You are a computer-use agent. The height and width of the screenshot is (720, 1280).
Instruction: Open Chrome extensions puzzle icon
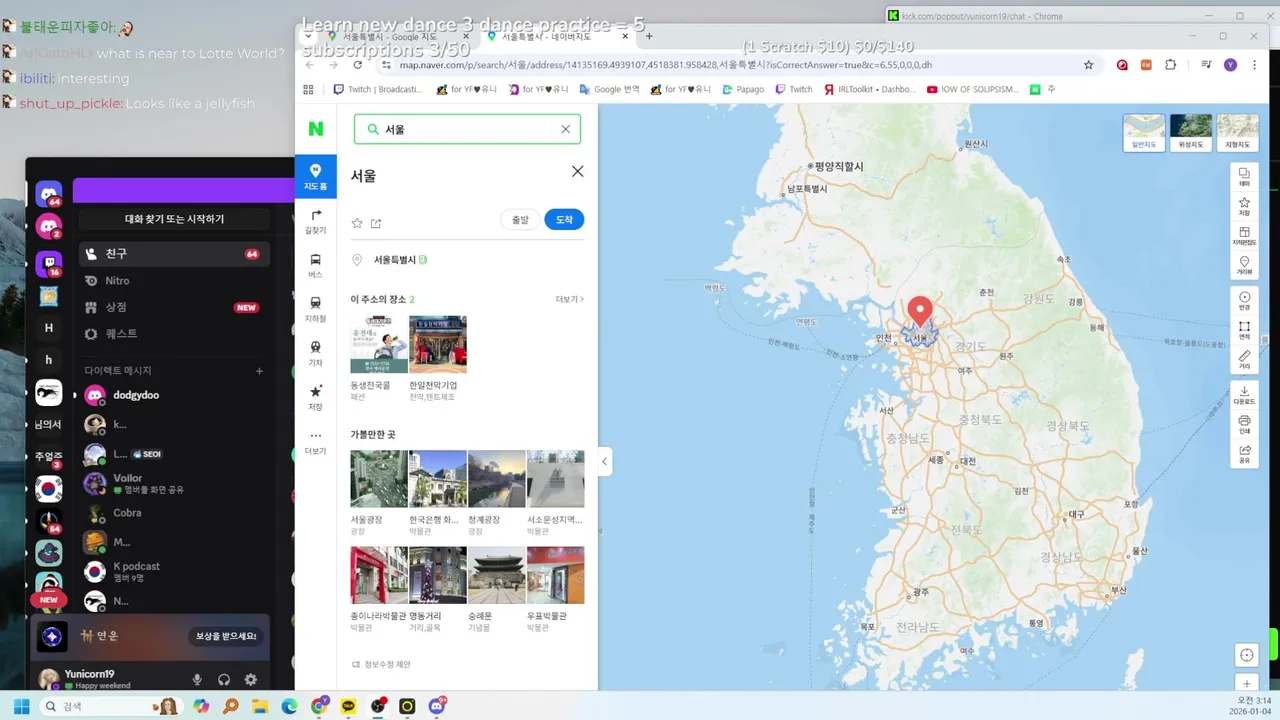tap(1171, 65)
